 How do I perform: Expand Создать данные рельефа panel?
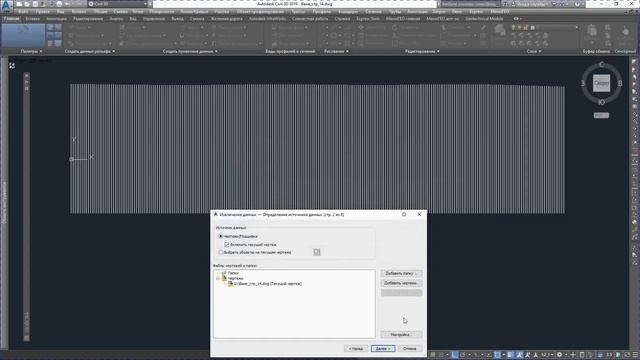89,51
